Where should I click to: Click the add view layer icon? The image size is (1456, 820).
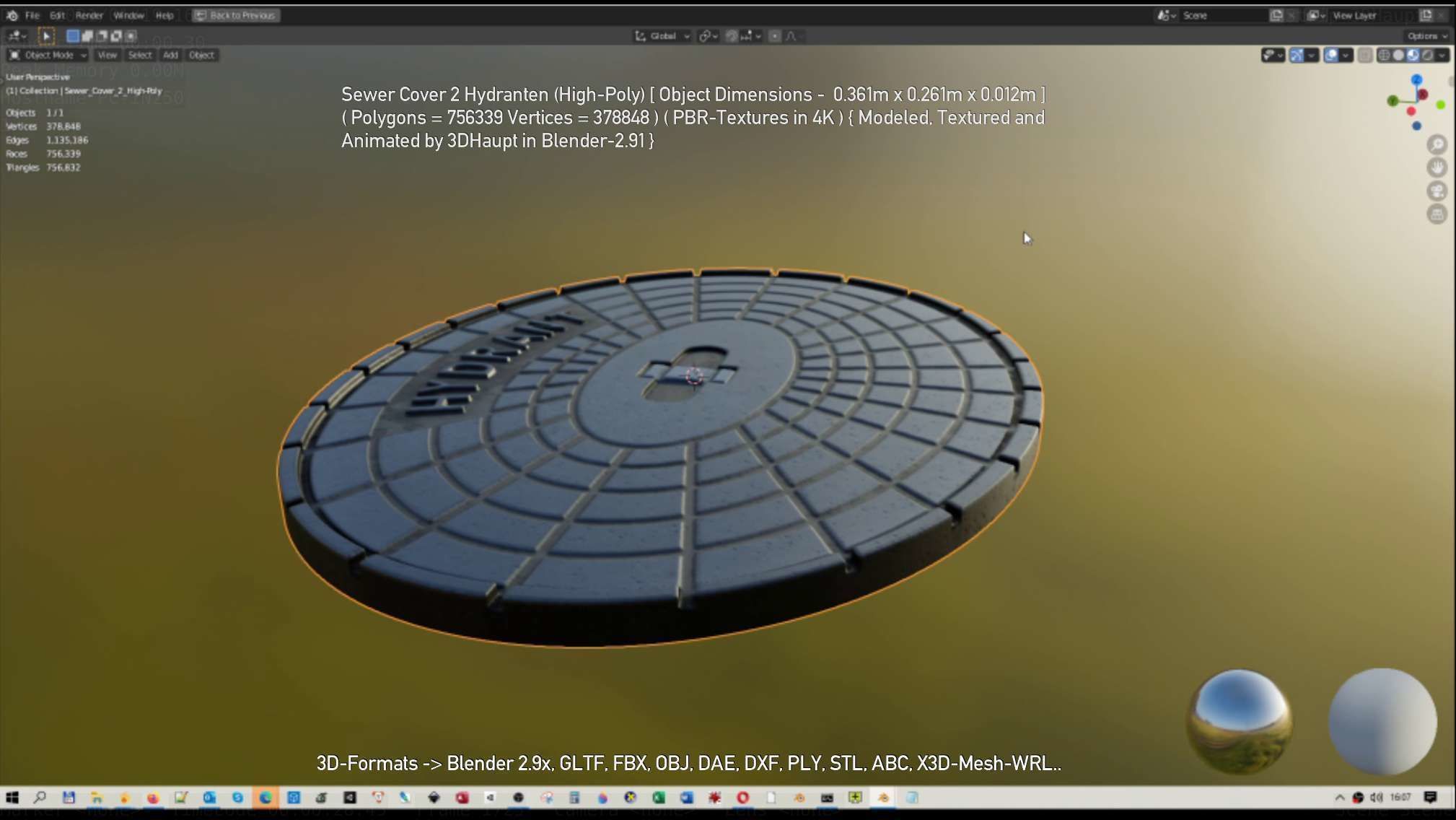[1426, 15]
